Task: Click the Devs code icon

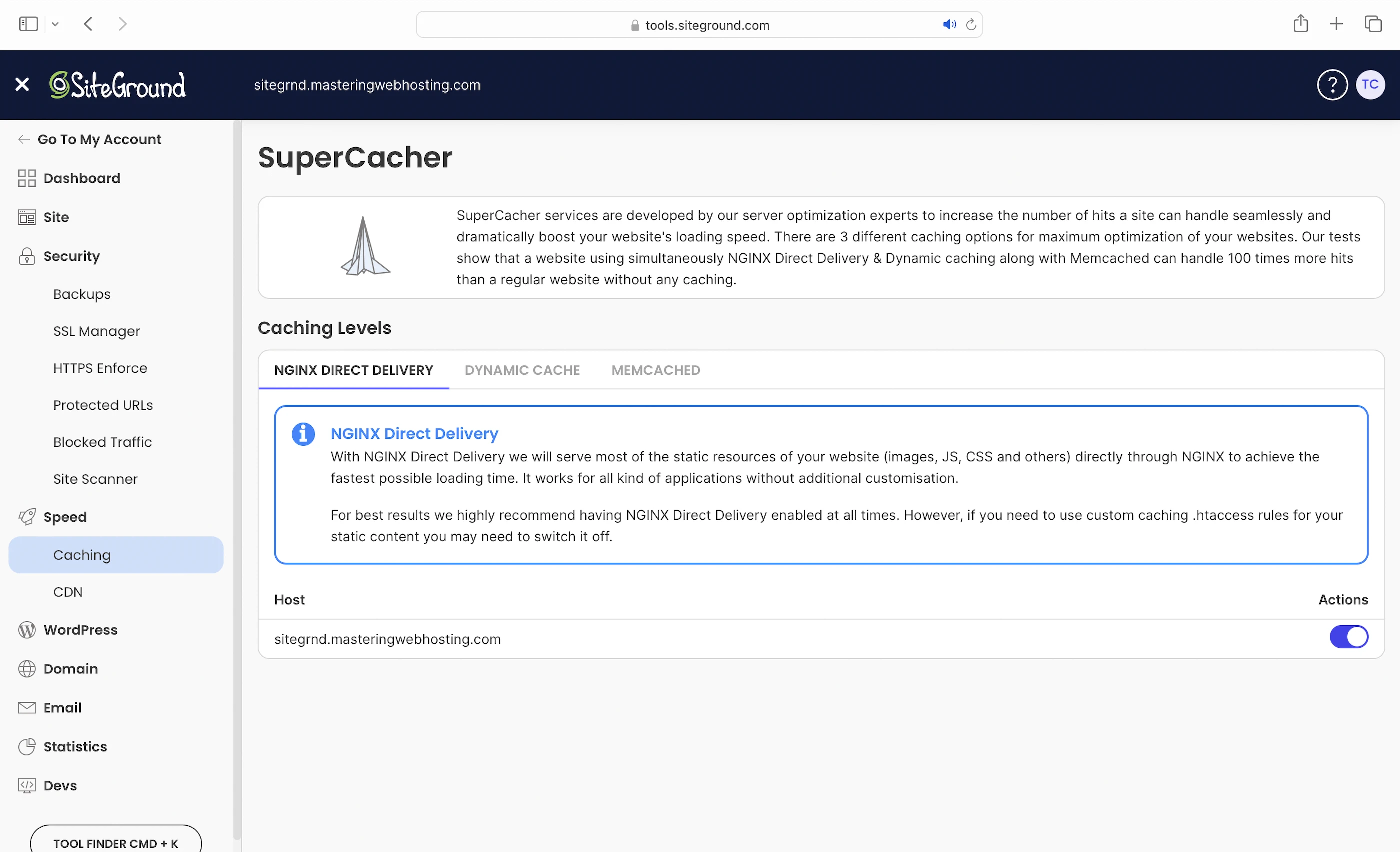Action: [x=26, y=785]
